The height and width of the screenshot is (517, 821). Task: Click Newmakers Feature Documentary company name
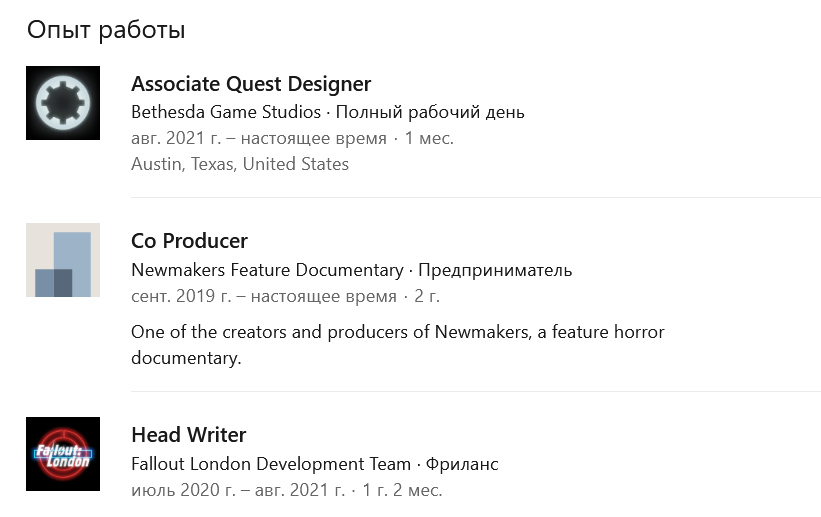click(x=267, y=270)
